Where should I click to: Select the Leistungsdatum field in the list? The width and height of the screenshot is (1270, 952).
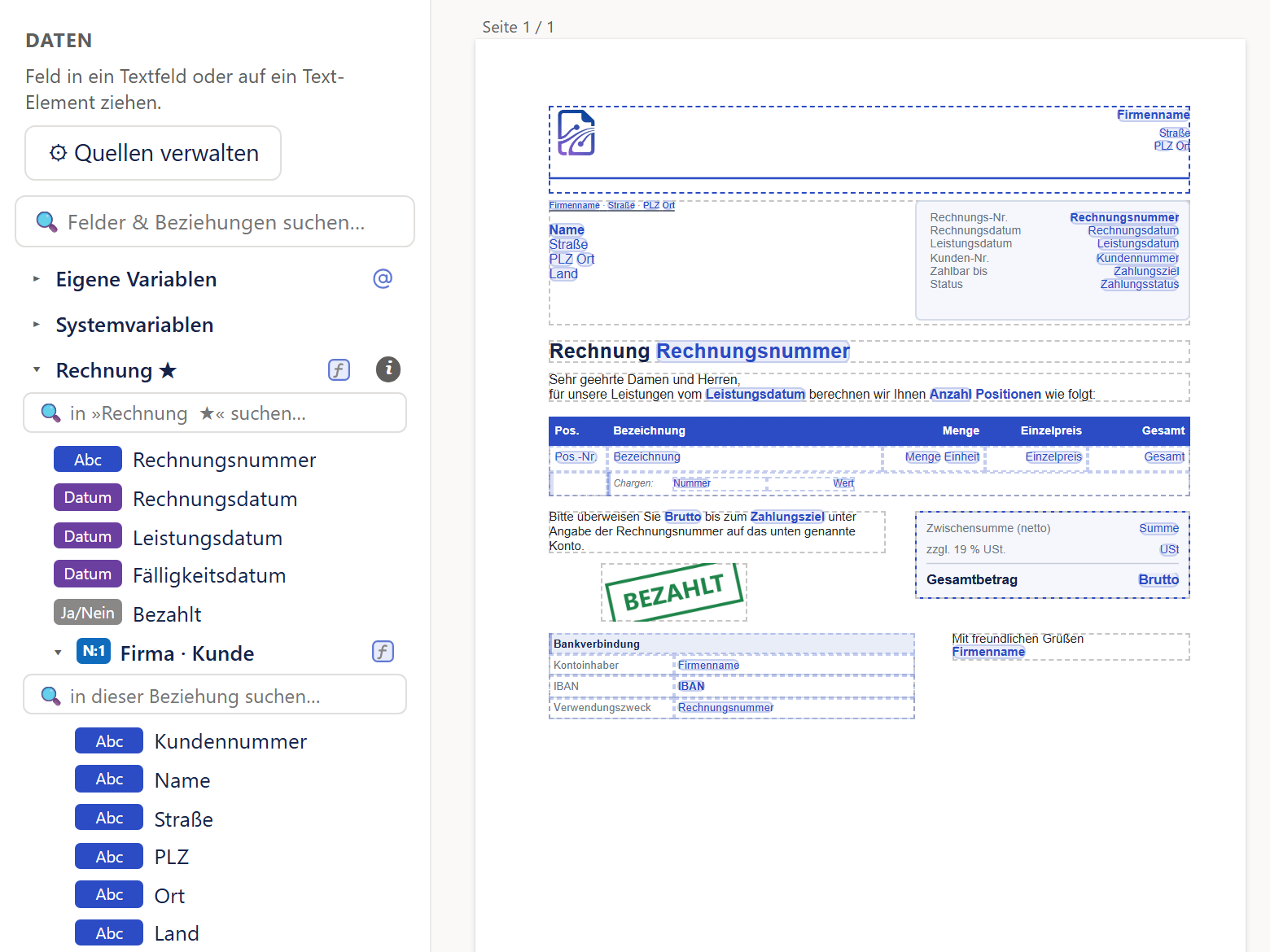[208, 538]
